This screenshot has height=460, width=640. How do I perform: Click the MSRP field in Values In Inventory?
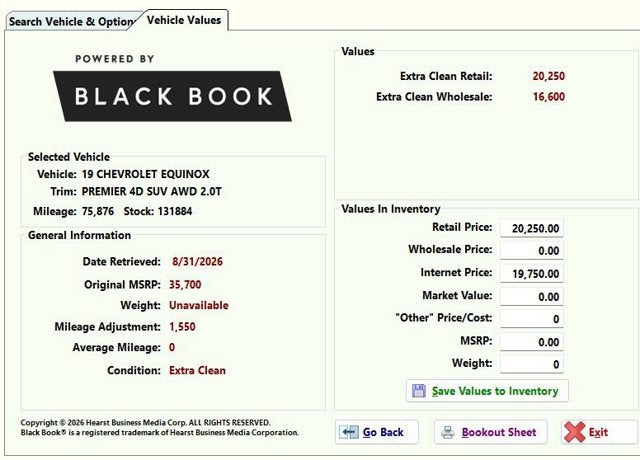pyautogui.click(x=532, y=342)
